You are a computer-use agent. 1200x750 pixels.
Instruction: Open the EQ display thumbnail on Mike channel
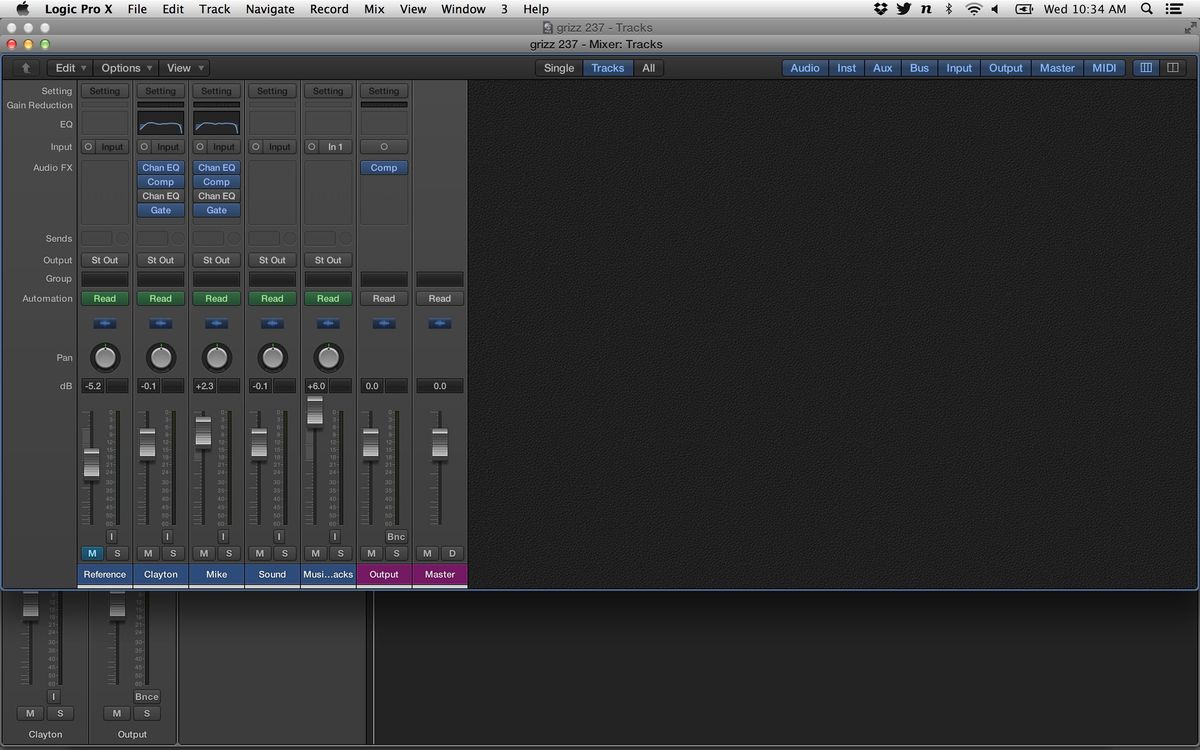click(x=216, y=124)
